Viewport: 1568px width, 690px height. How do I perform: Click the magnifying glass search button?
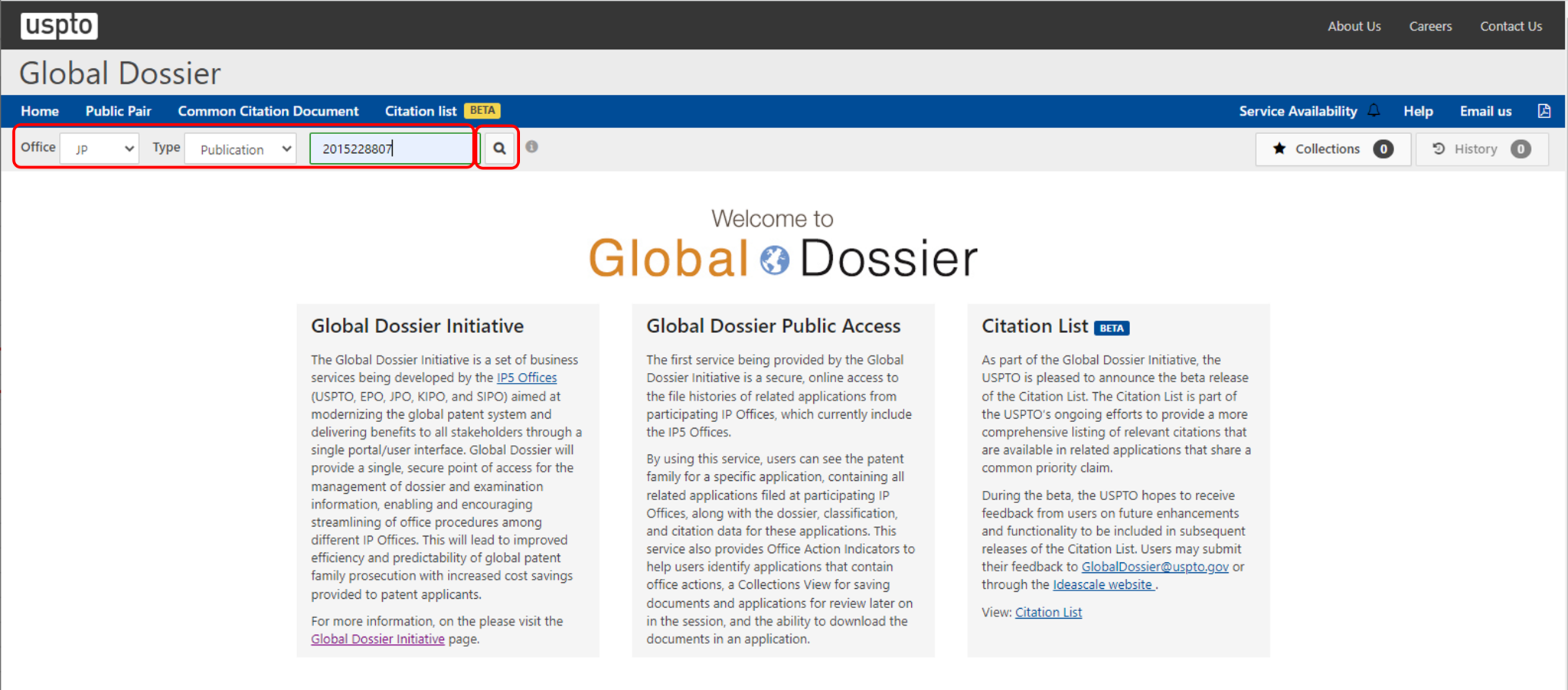pos(499,149)
